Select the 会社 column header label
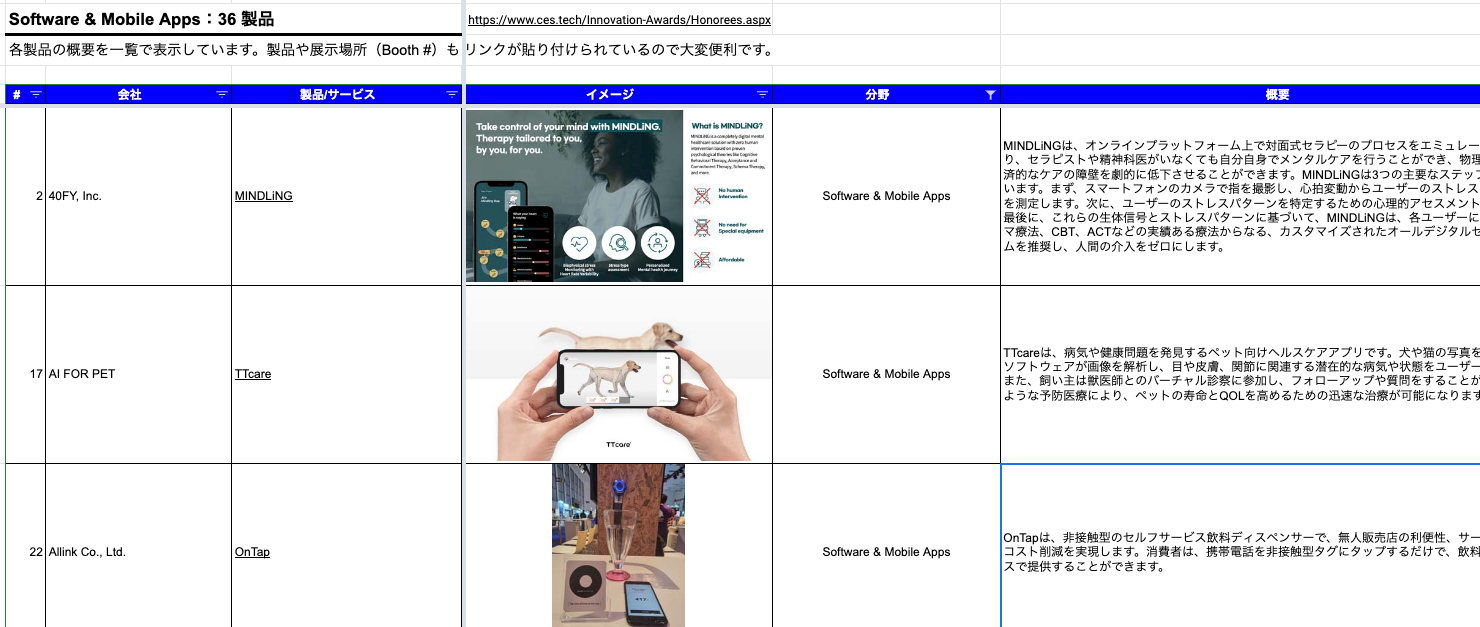The image size is (1480, 627). click(130, 95)
